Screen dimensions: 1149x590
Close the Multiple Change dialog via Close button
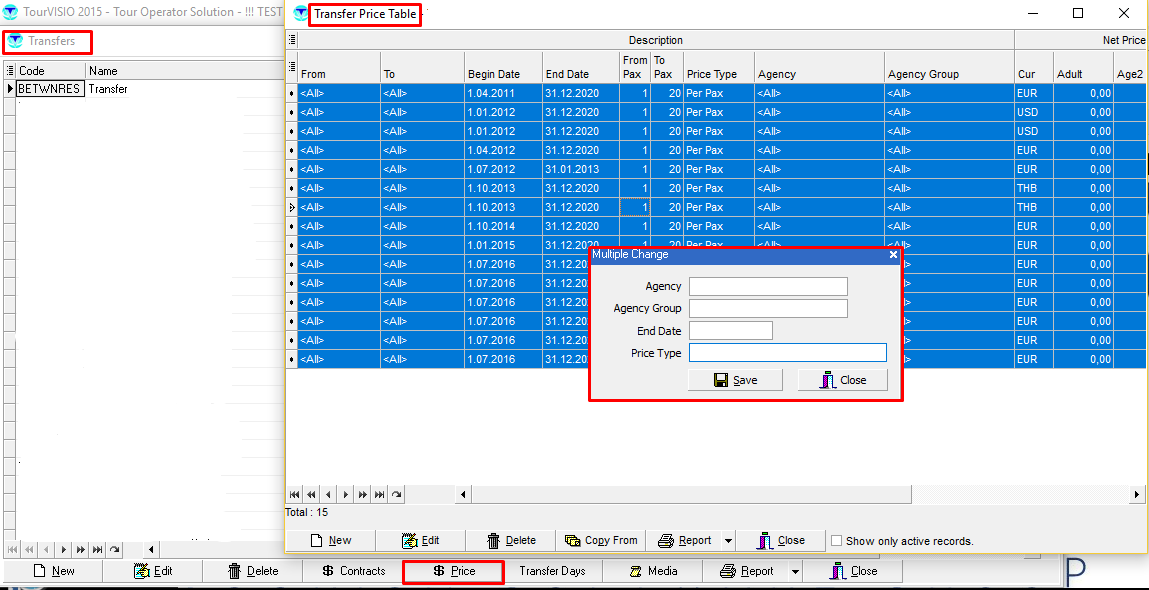click(842, 380)
